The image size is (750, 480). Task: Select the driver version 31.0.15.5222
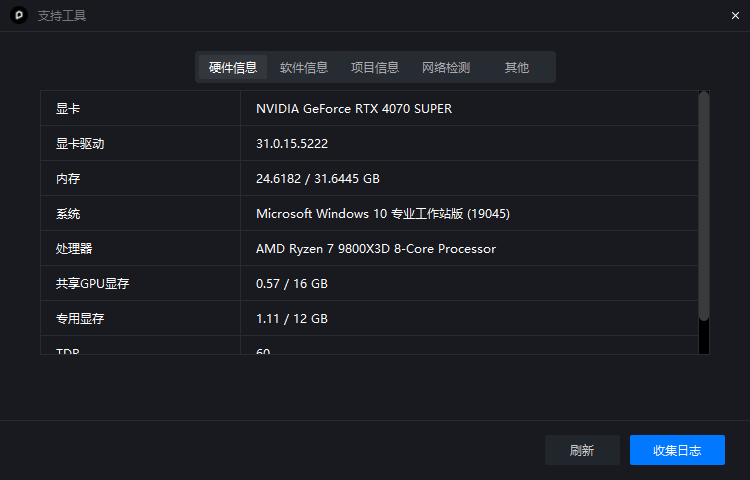click(x=292, y=144)
